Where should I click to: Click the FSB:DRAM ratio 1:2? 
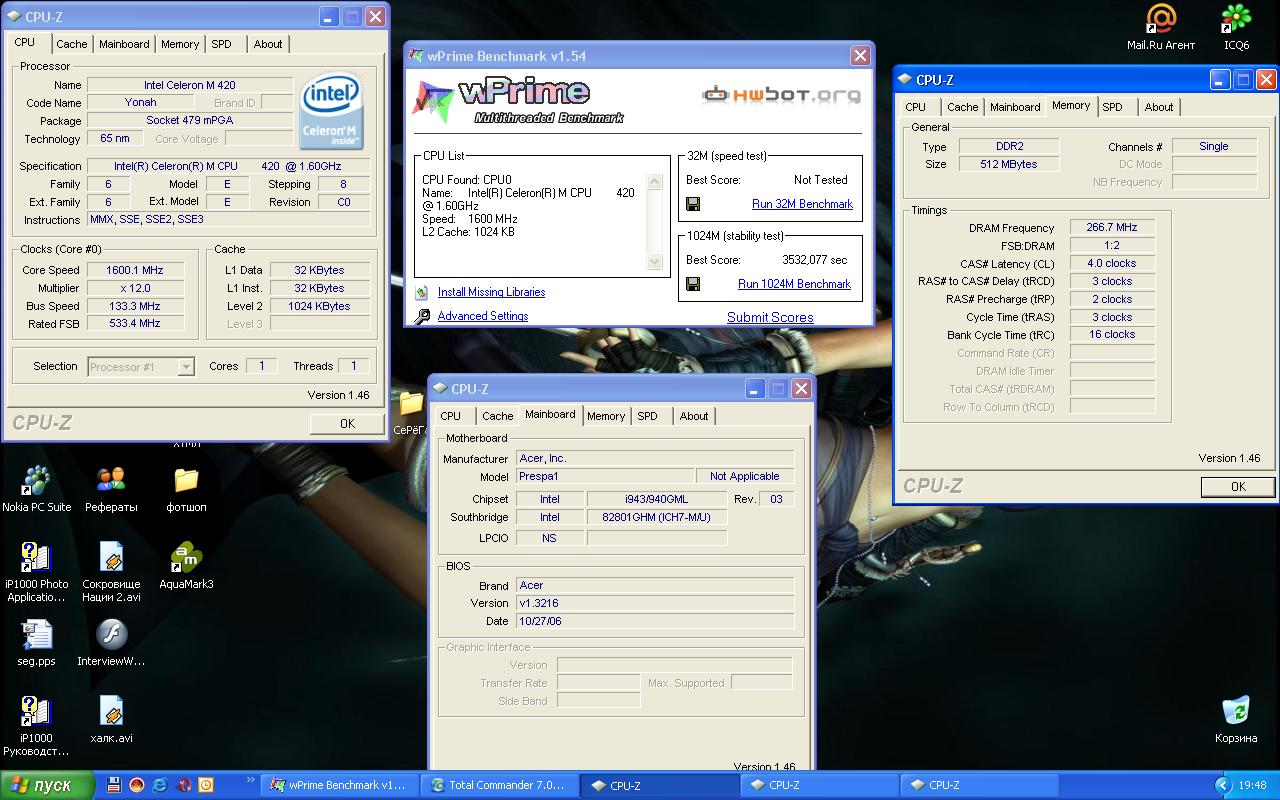click(x=1112, y=246)
